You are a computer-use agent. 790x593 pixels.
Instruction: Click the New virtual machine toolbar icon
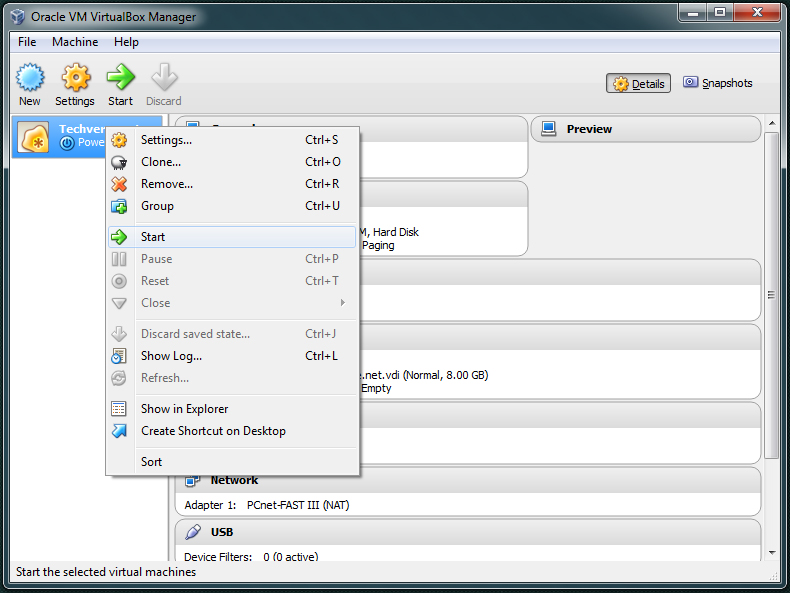click(x=30, y=78)
